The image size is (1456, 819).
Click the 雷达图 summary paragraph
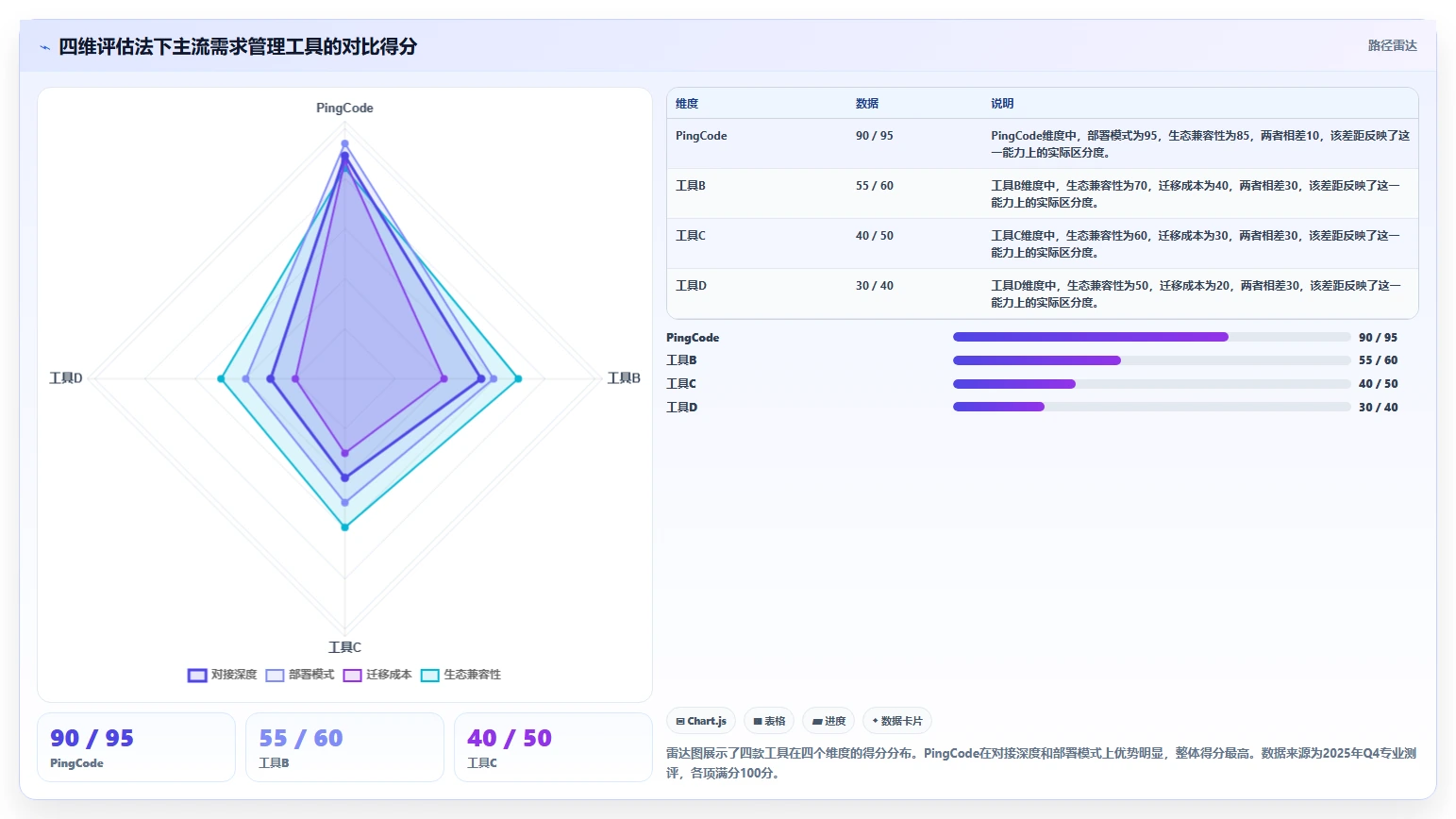[1041, 763]
